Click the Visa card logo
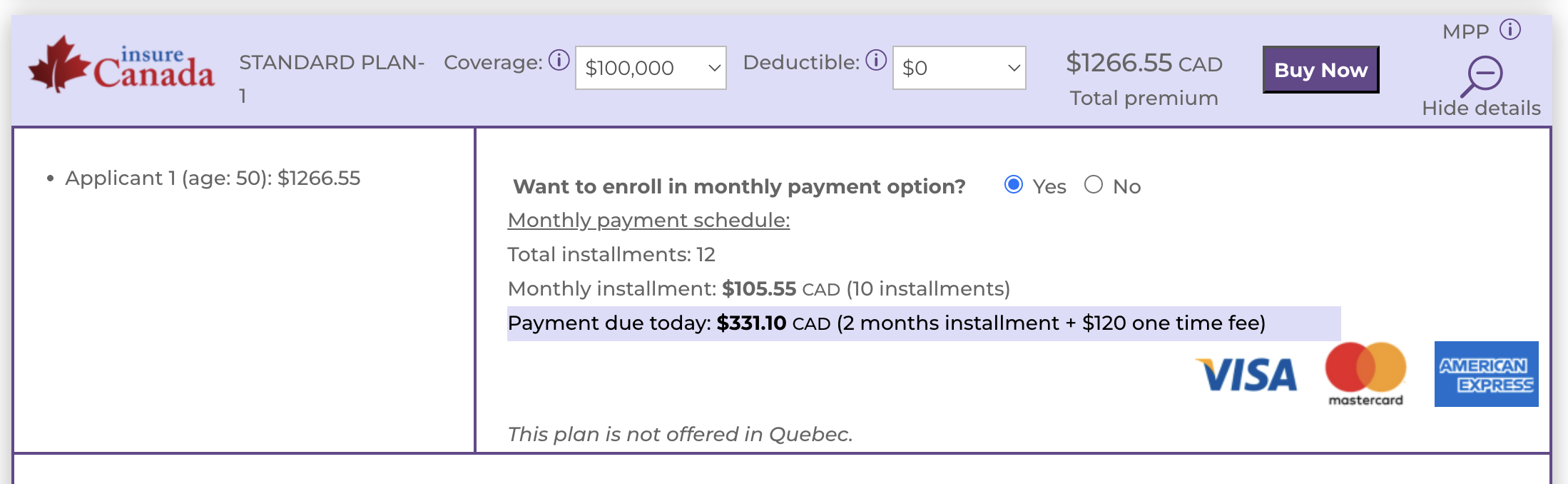This screenshot has width=1568, height=484. pos(1246,375)
